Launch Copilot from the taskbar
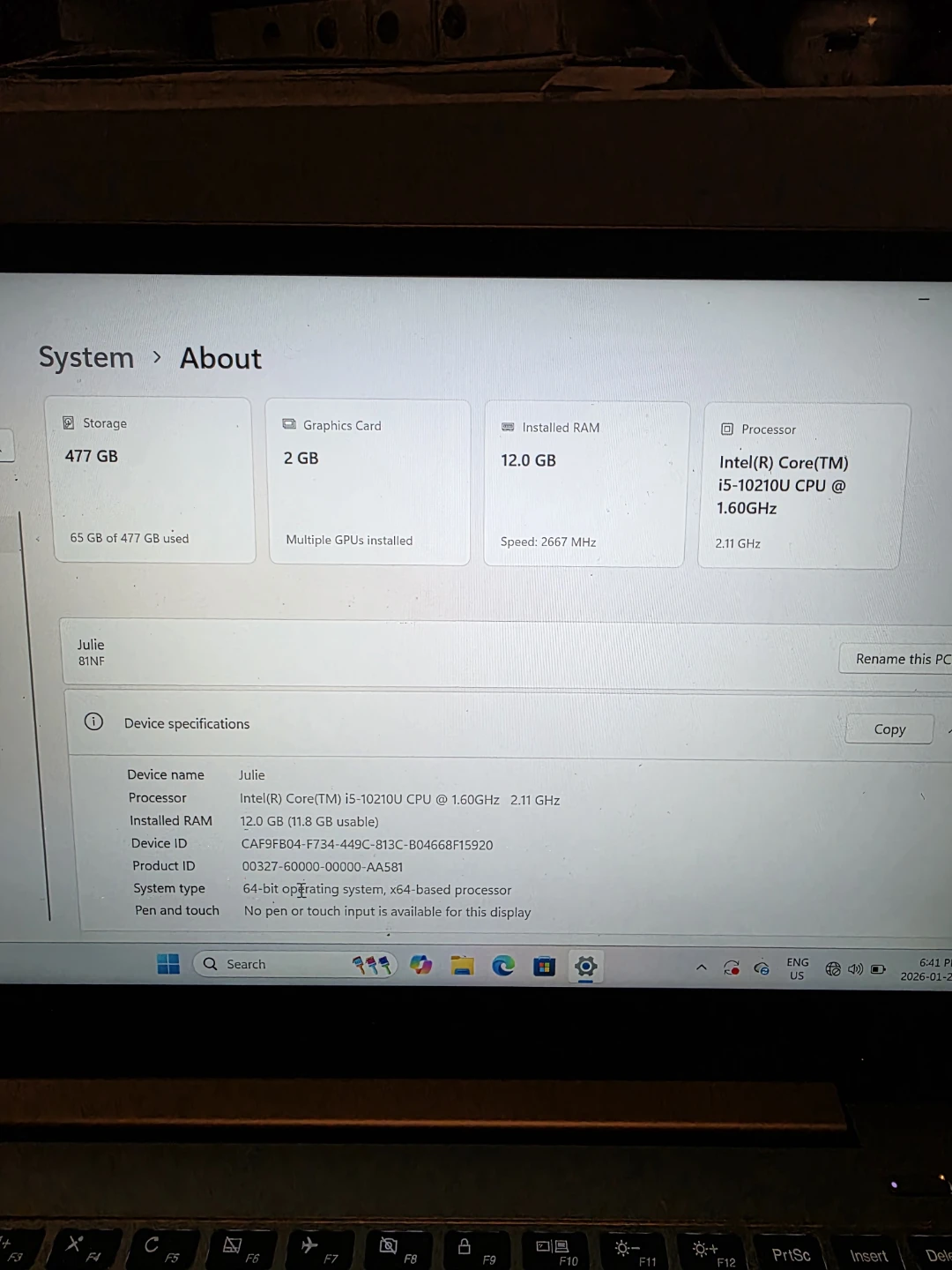Screen dimensions: 952x1270 point(420,965)
